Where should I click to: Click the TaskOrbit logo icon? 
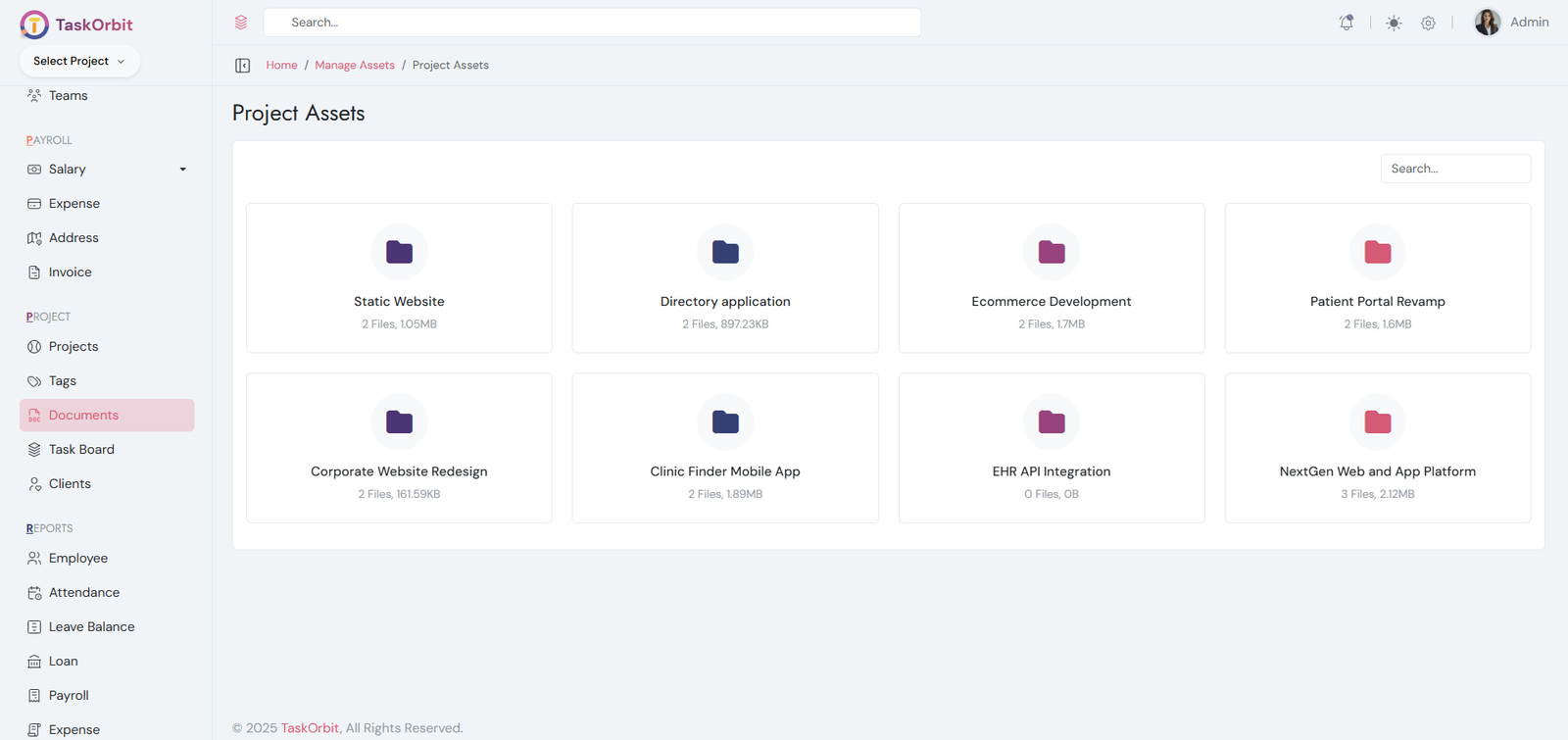tap(34, 25)
